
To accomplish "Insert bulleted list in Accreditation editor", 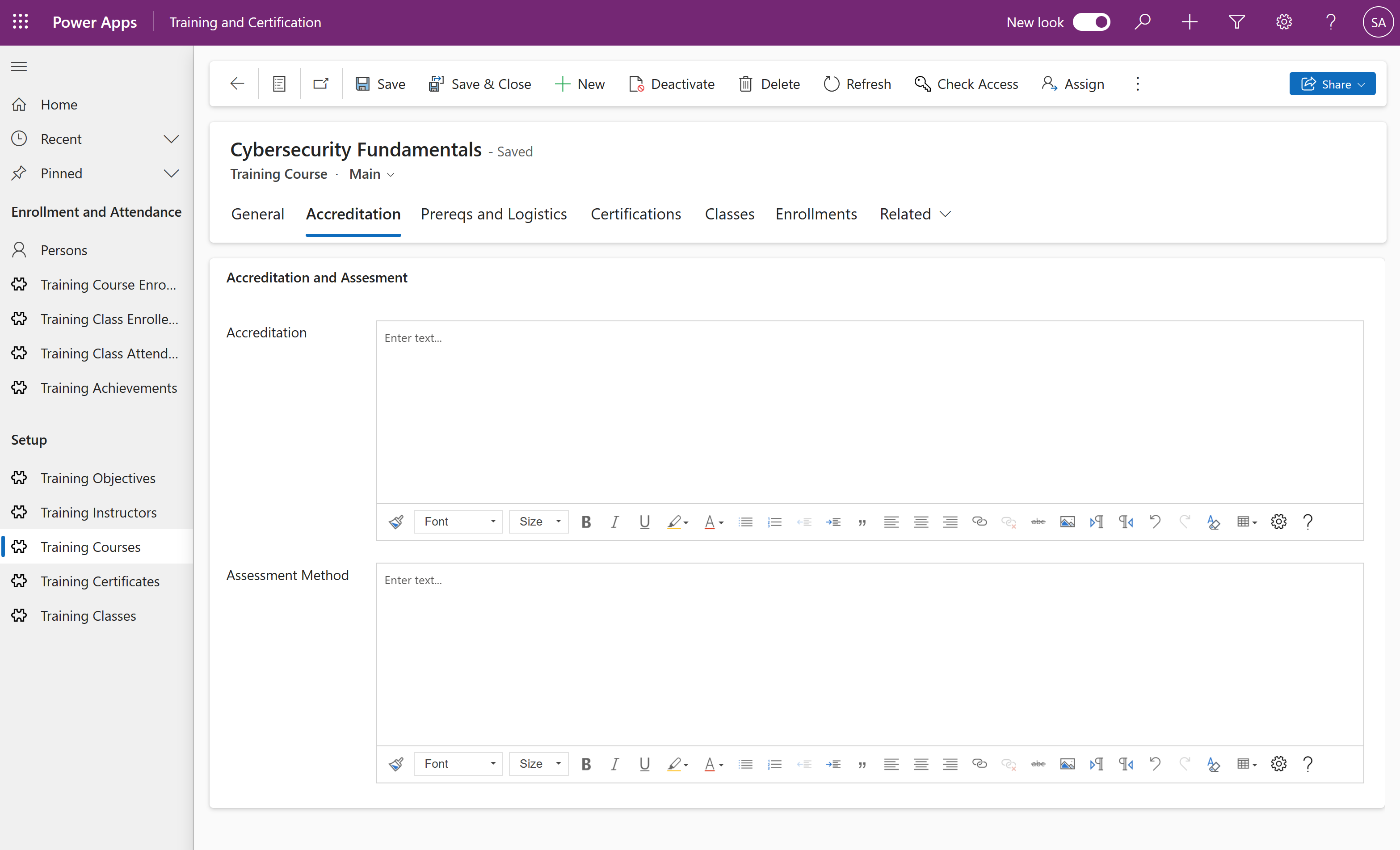I will [745, 522].
